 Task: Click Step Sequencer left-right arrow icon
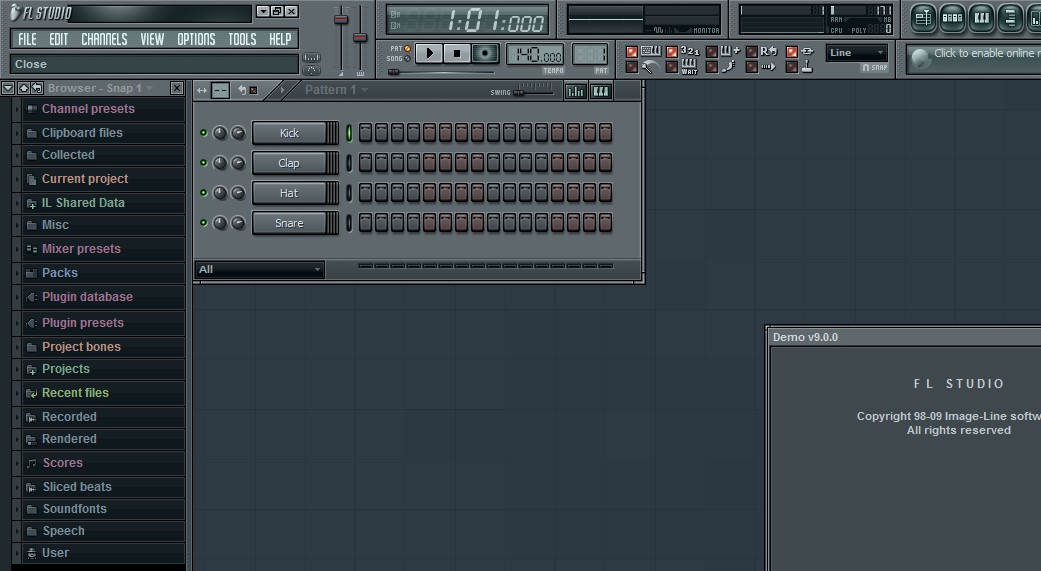[x=202, y=90]
